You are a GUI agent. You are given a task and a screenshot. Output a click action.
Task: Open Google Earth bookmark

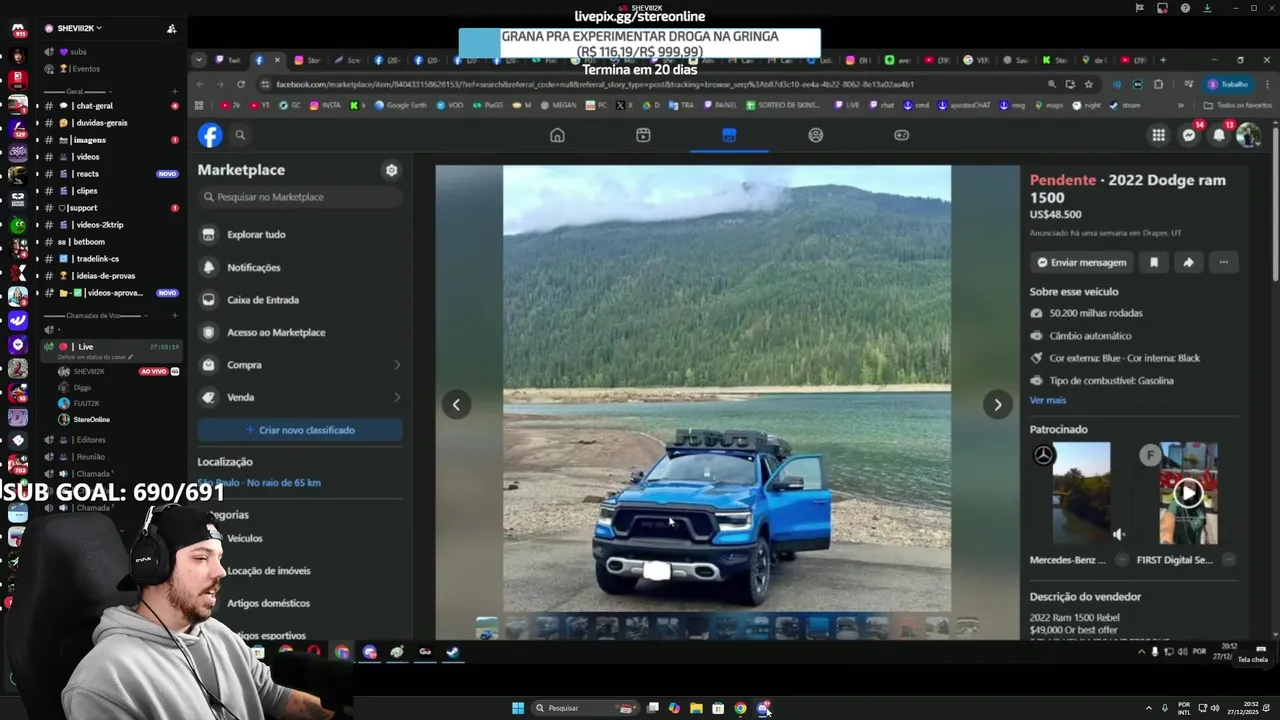[x=400, y=105]
